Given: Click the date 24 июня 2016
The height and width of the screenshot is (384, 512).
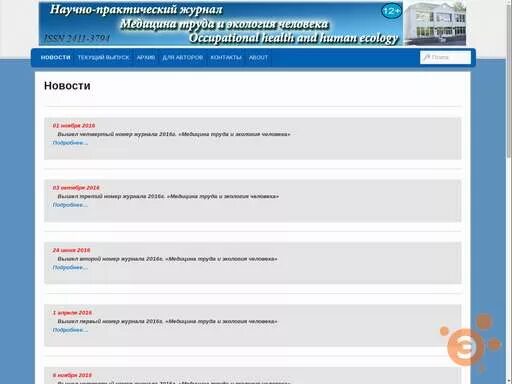Looking at the screenshot, I should [71, 250].
